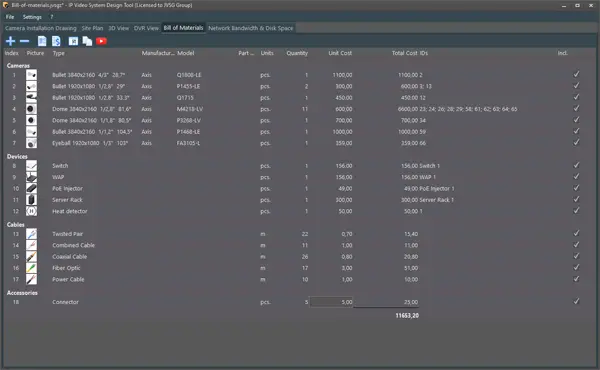Image resolution: width=600 pixels, height=370 pixels.
Task: Click the Type column header
Action: tap(59, 53)
